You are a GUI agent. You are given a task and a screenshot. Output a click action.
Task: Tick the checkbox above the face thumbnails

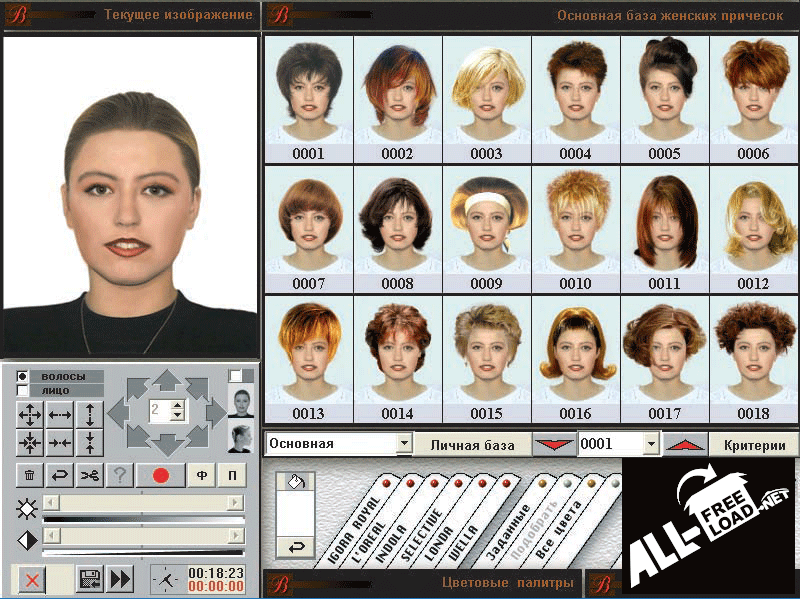pos(235,375)
